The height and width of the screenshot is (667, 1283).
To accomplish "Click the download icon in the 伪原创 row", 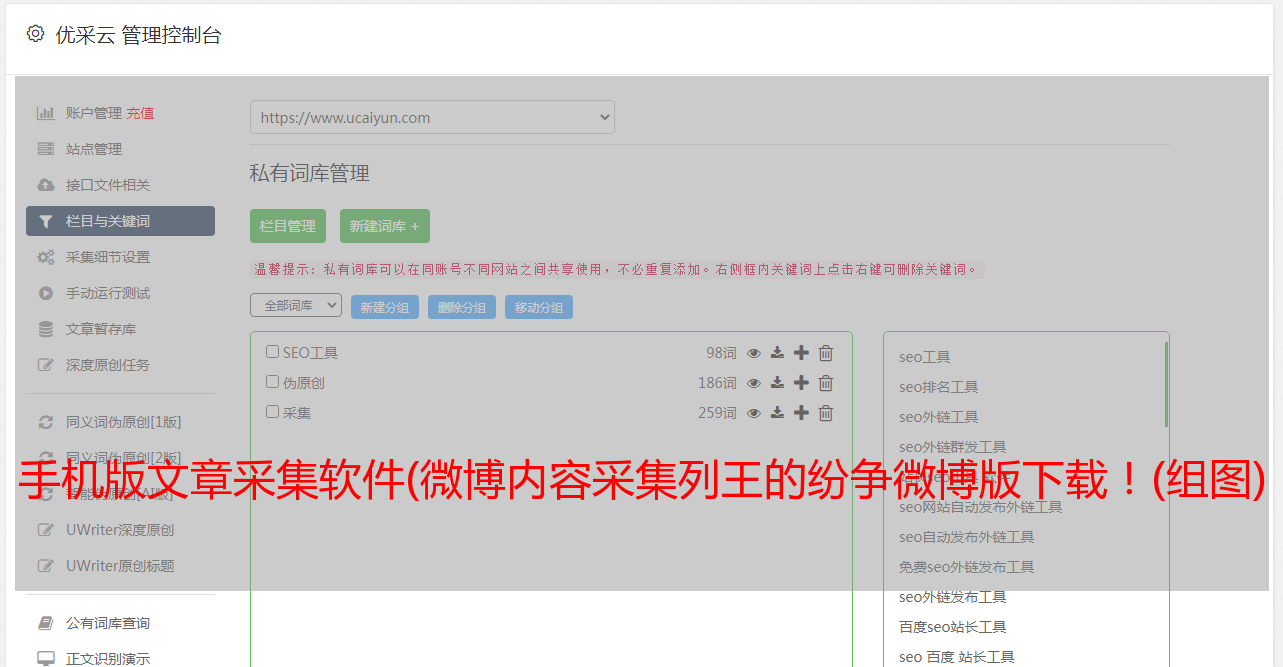I will pos(777,383).
